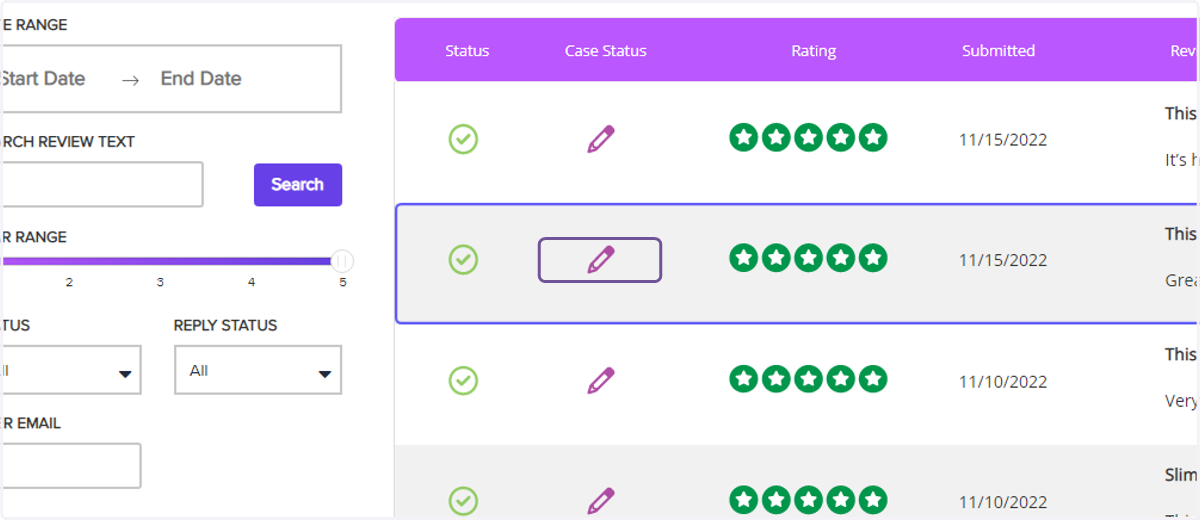This screenshot has height=520, width=1200.
Task: Click five-star rating in highlighted row
Action: point(808,258)
